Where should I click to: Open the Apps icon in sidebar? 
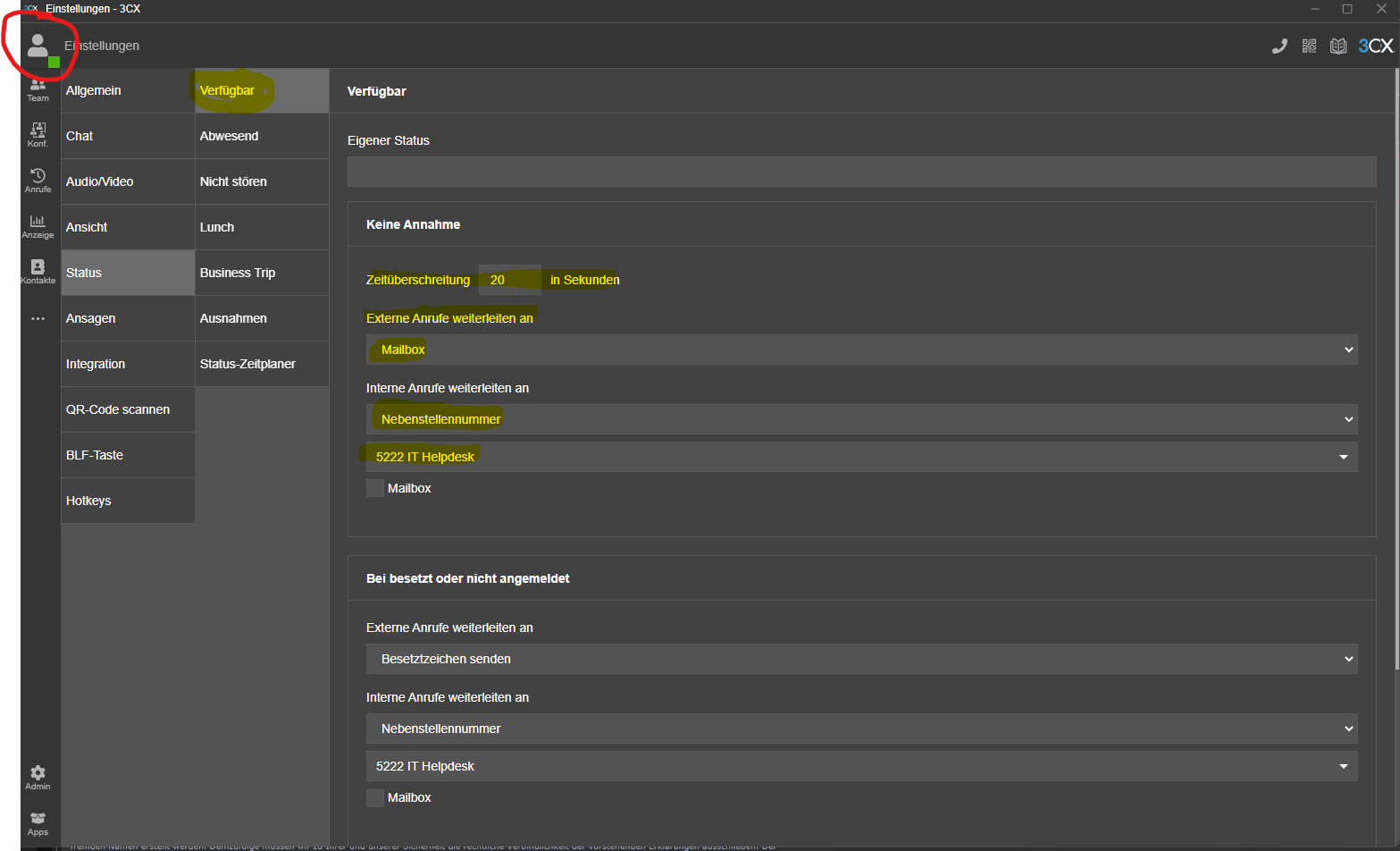point(38,822)
